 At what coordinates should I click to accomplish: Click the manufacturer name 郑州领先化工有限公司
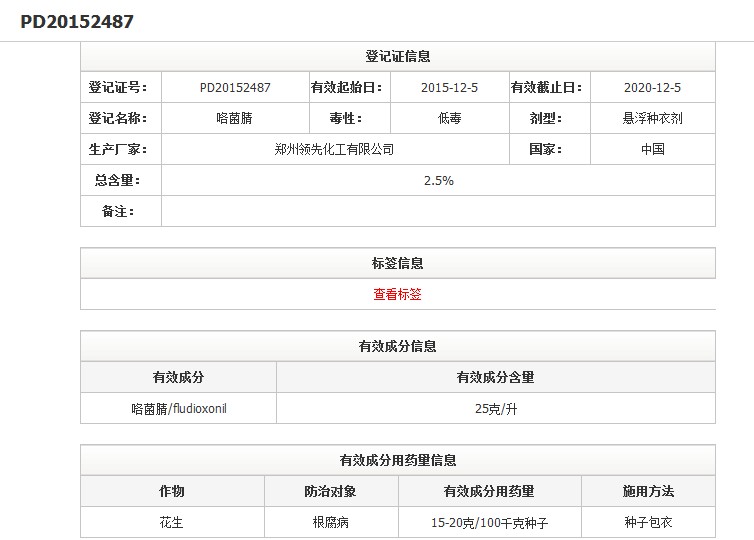pos(334,149)
